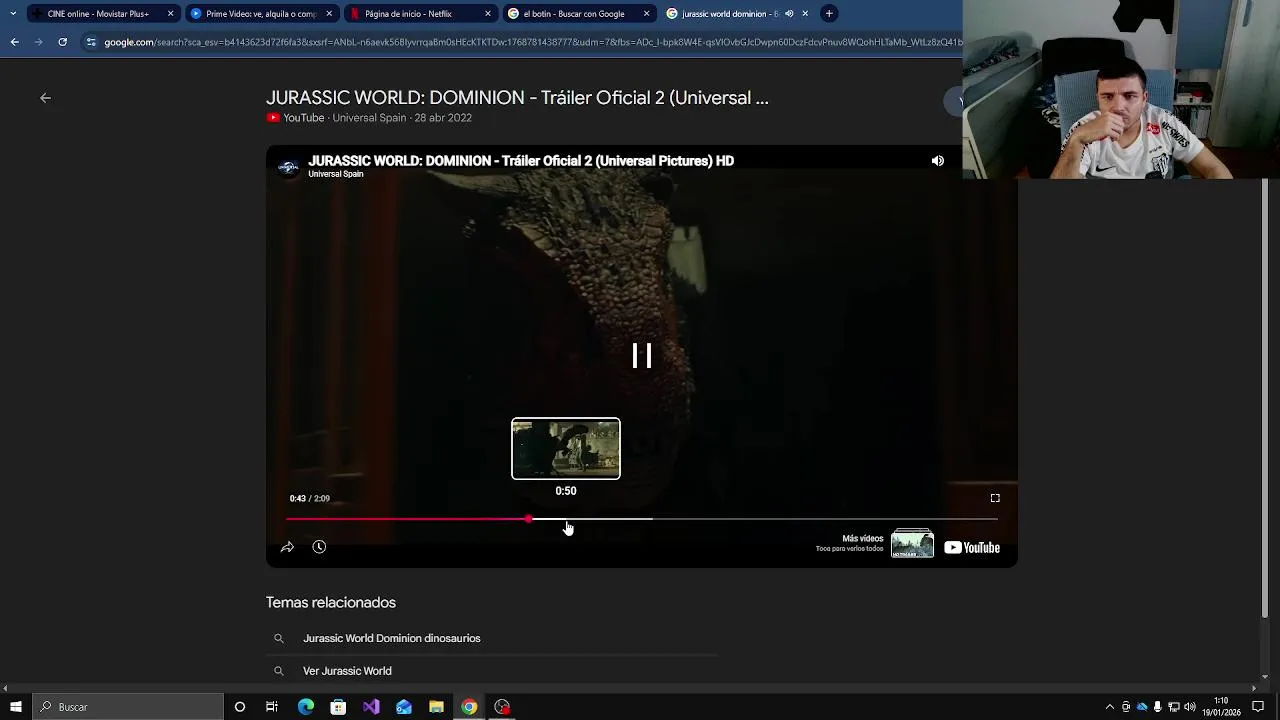Open network settings tray icon
1280x720 pixels.
click(1174, 707)
